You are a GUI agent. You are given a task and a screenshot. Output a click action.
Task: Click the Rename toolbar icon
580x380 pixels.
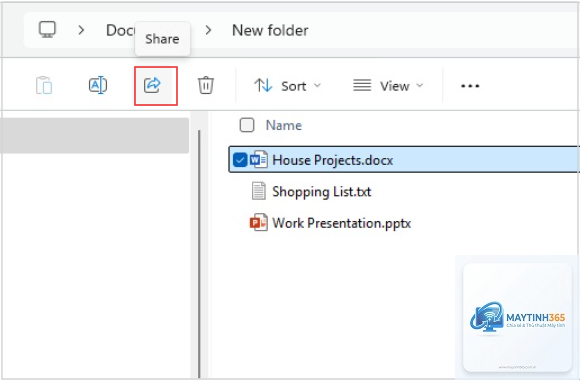click(x=98, y=85)
